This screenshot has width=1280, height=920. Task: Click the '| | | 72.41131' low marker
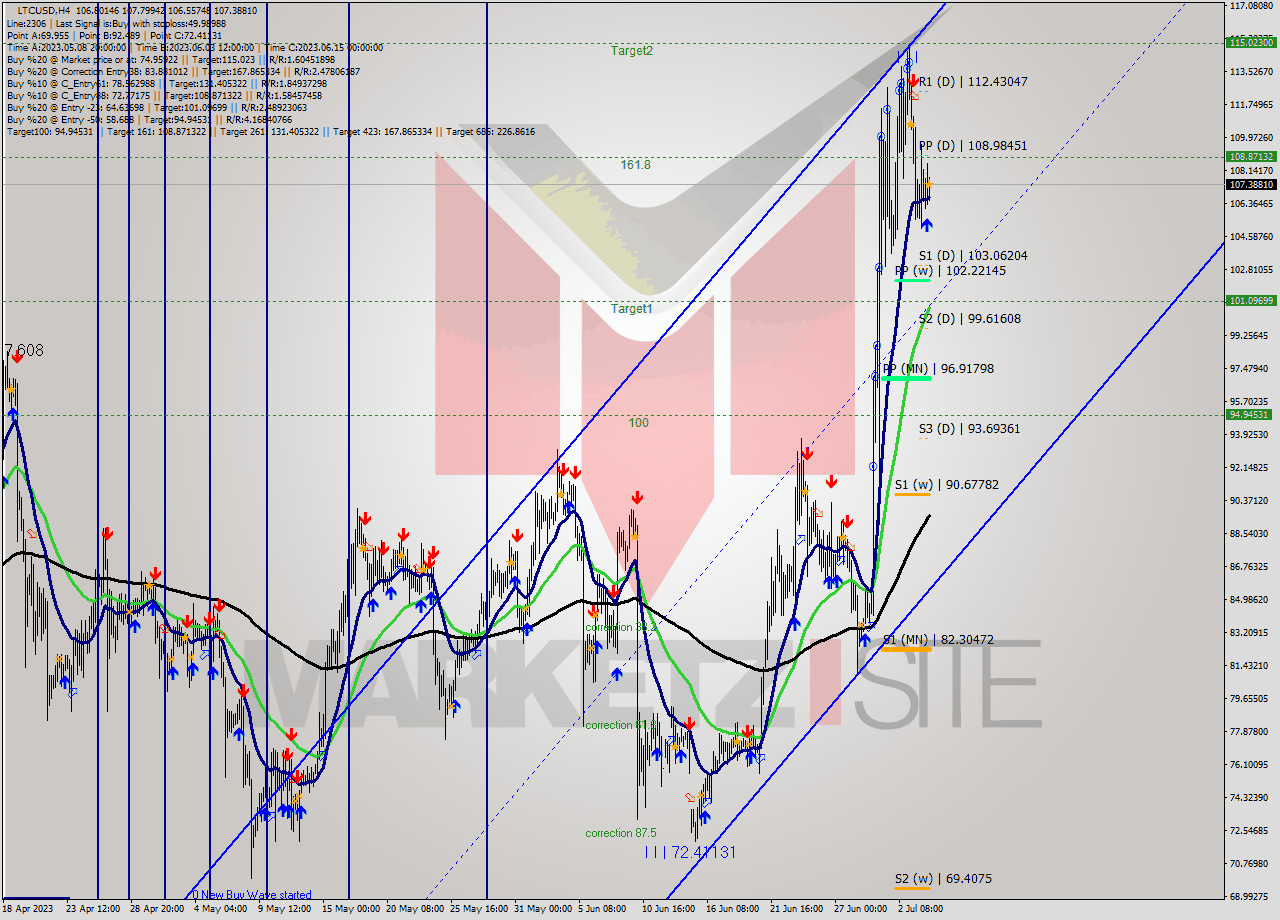(x=690, y=852)
